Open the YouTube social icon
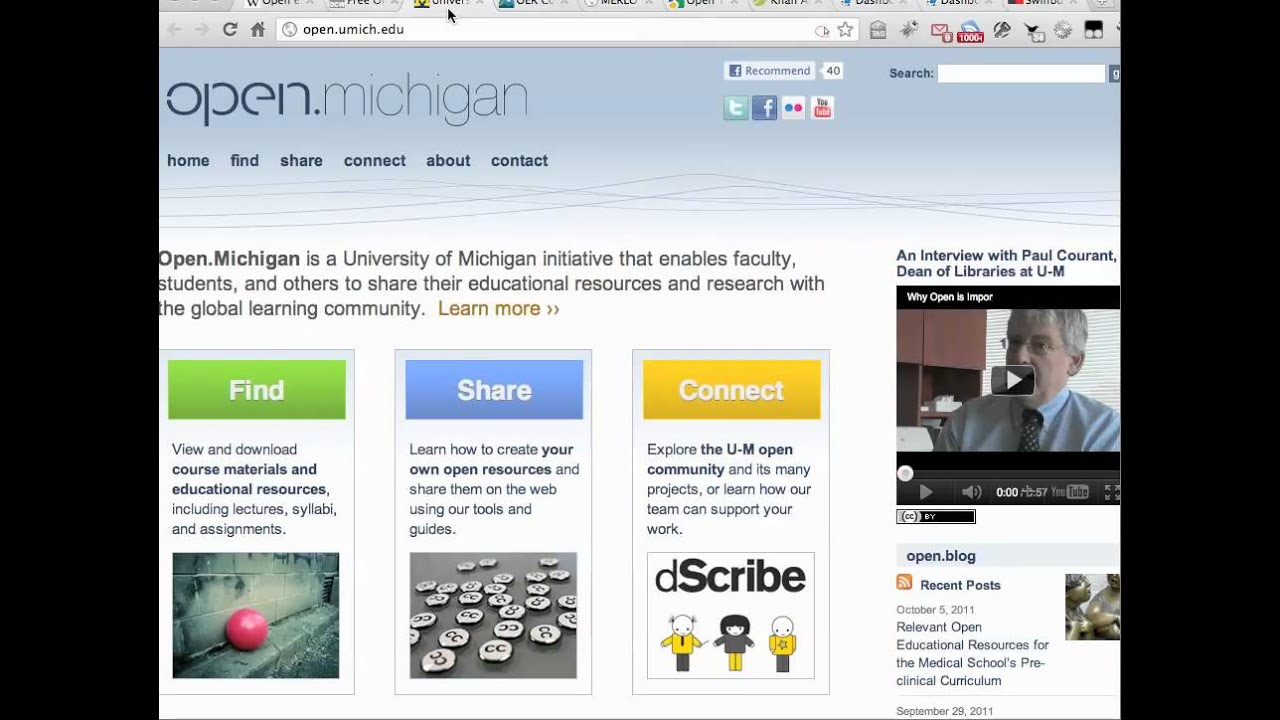This screenshot has height=720, width=1280. 822,108
